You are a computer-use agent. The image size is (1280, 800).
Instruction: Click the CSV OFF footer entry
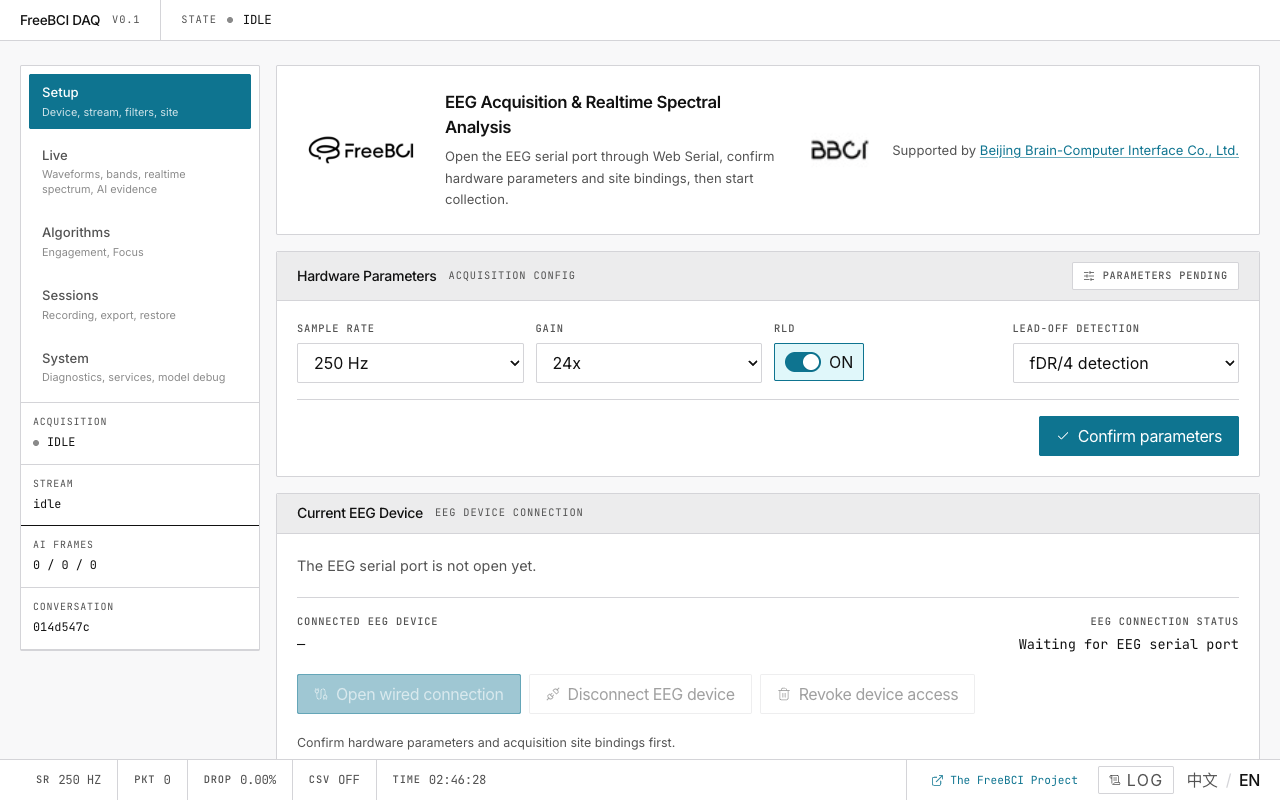click(x=334, y=780)
